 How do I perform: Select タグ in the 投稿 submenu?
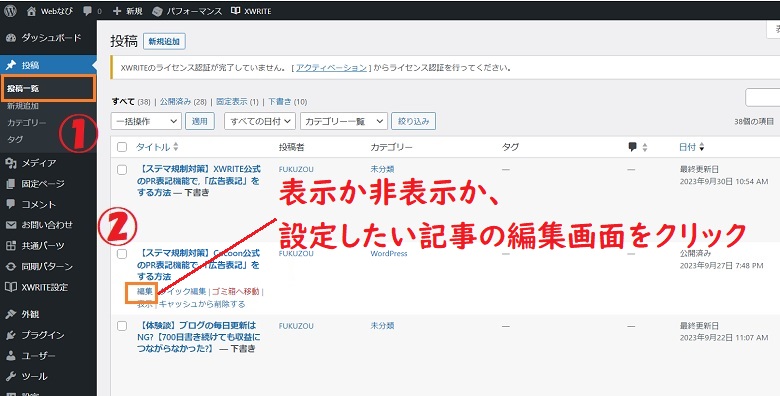pyautogui.click(x=15, y=140)
